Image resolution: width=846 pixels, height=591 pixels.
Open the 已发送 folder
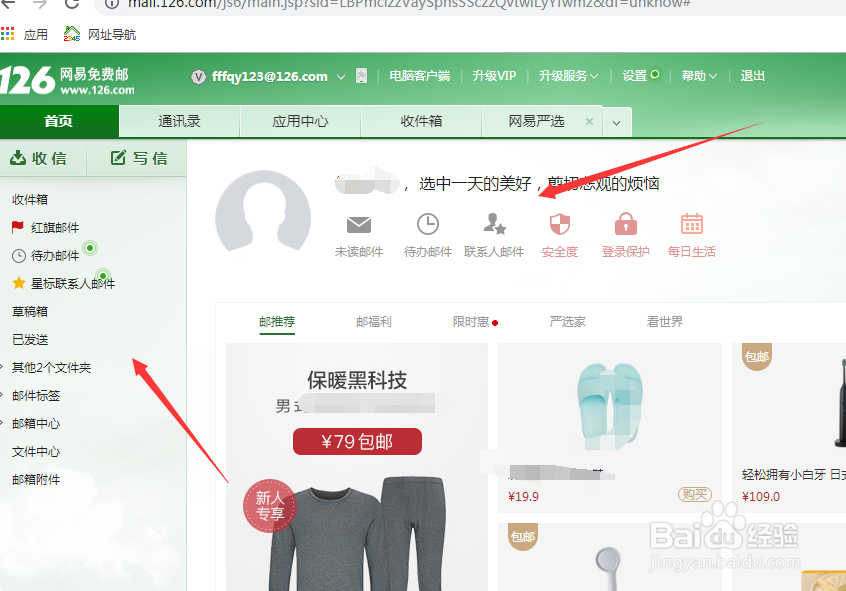click(30, 339)
